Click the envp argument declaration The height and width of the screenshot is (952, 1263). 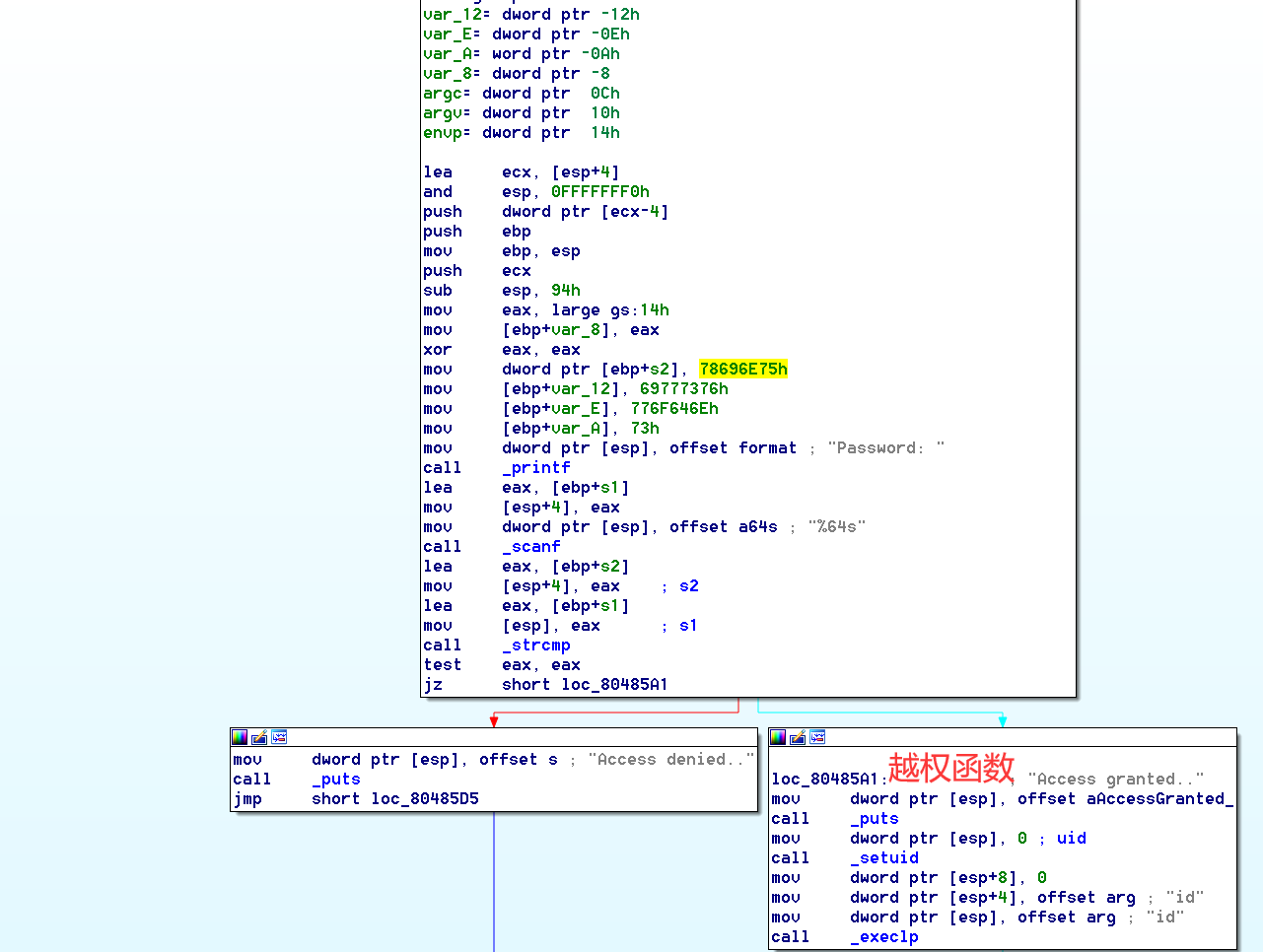click(x=522, y=133)
